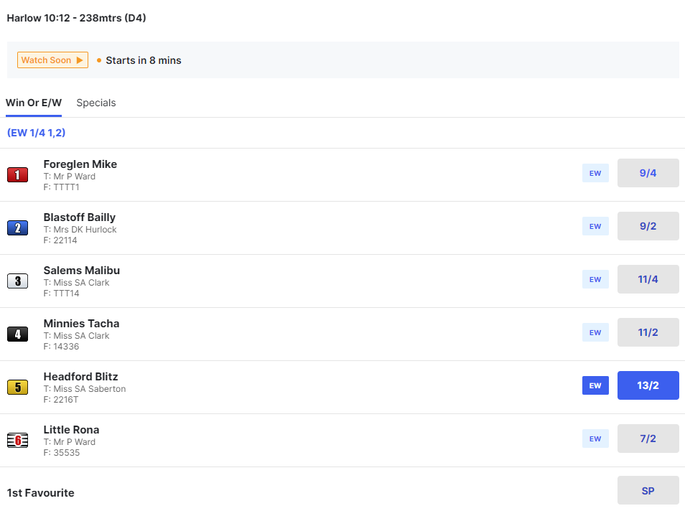Click the yellow trap 5 icon
This screenshot has height=511, width=685.
pos(17,387)
